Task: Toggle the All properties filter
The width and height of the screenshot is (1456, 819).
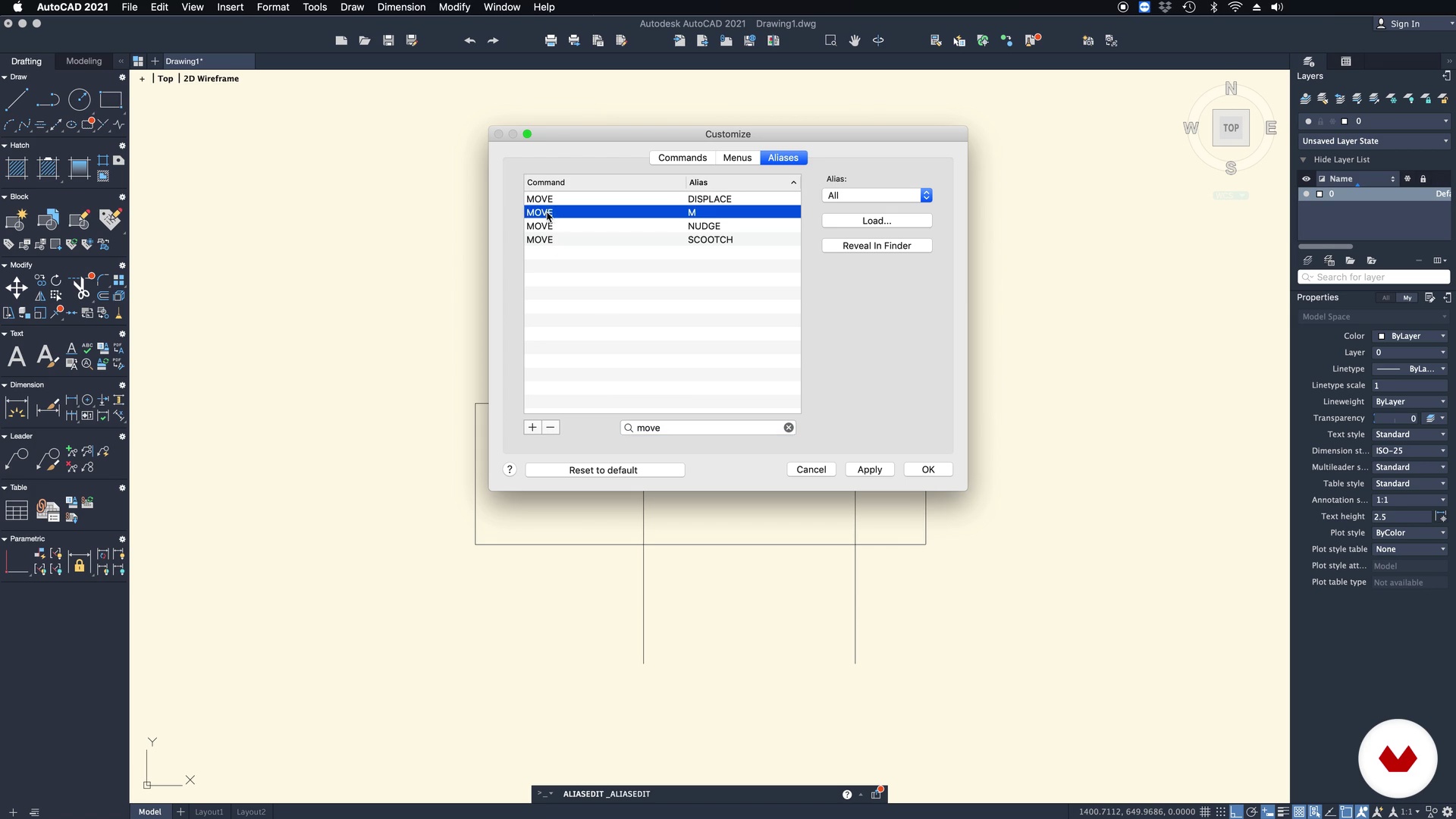Action: 1386,298
